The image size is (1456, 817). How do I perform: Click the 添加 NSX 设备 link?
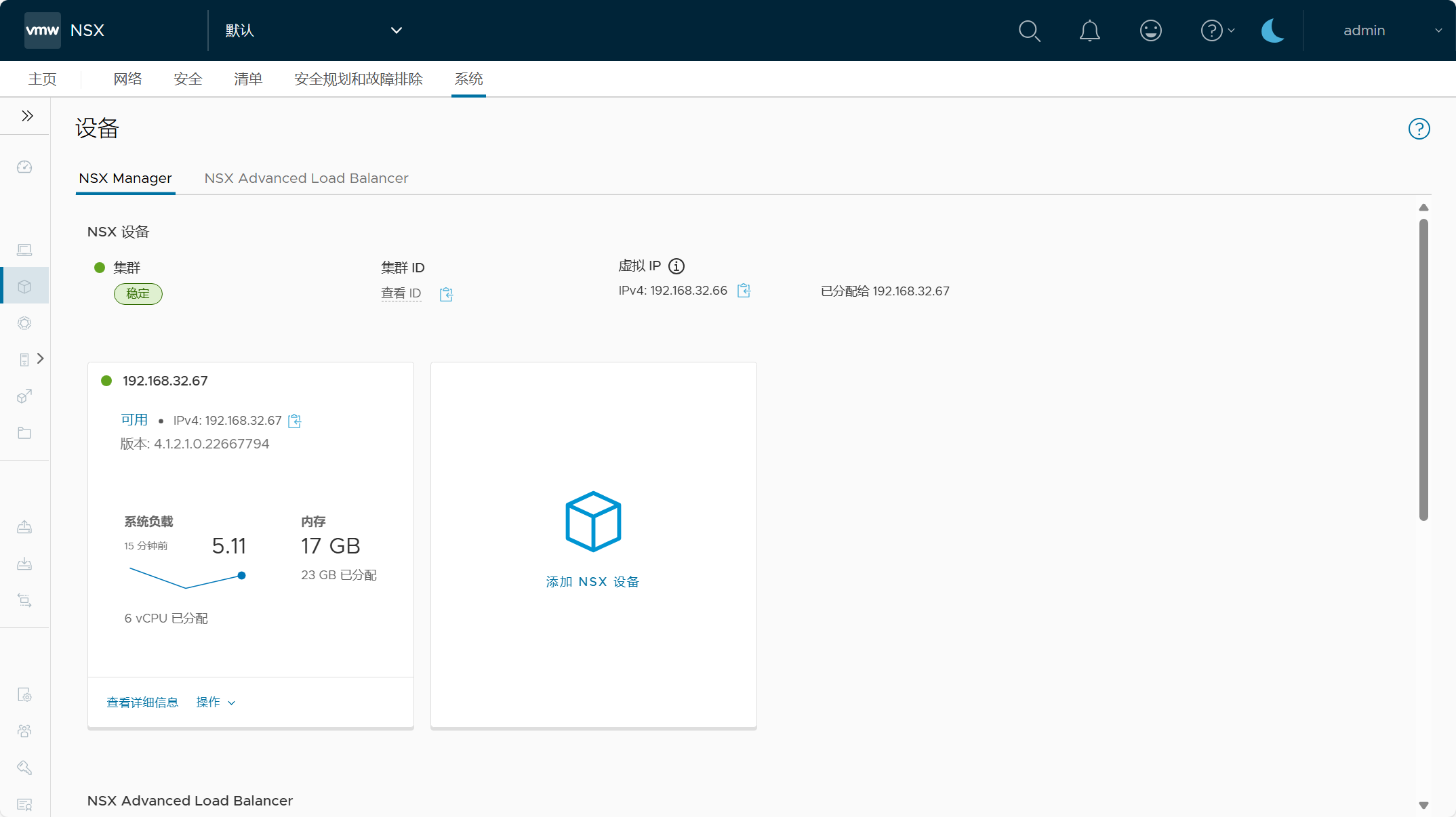[593, 582]
